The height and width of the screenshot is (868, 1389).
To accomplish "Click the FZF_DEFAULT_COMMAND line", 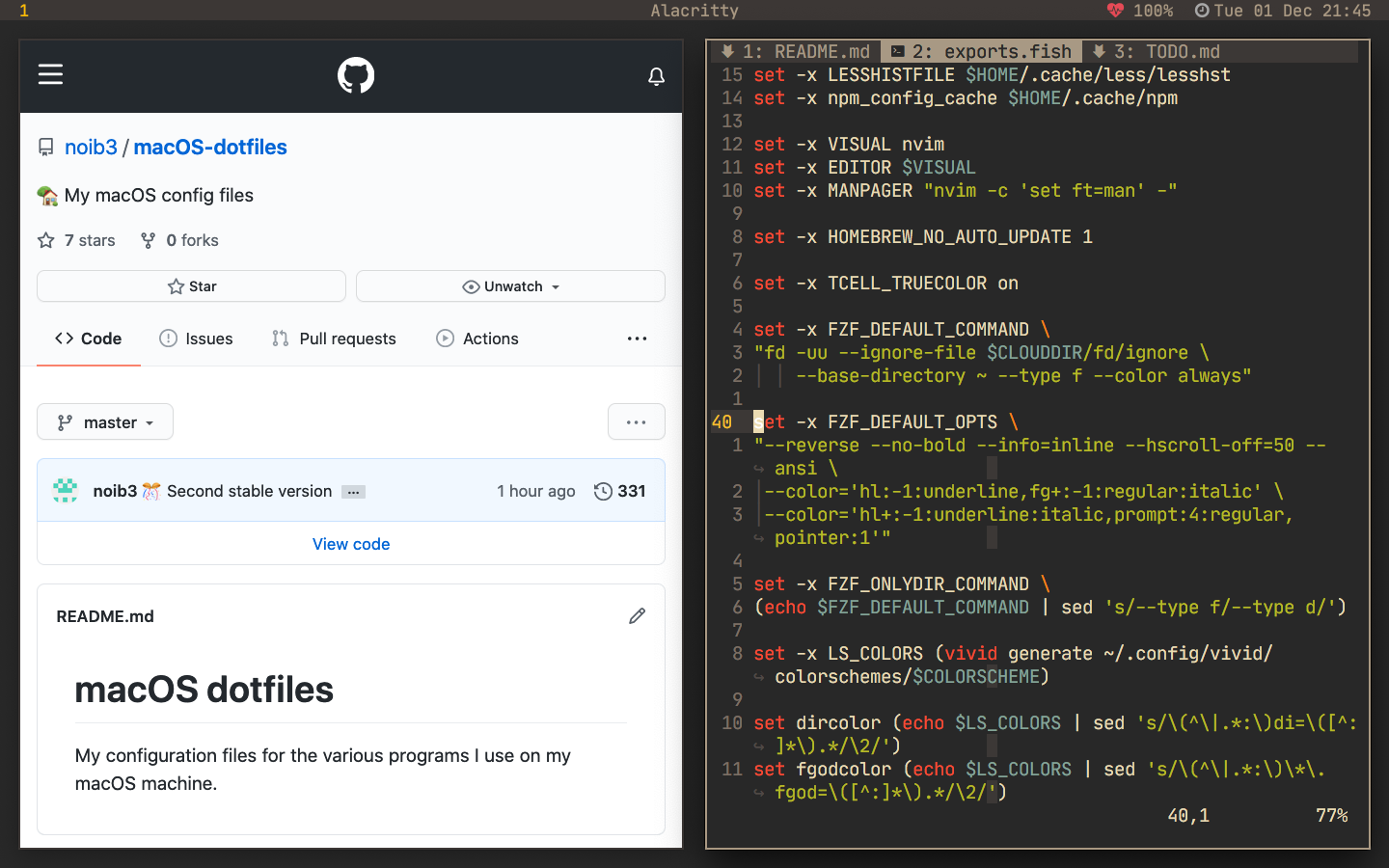I will (x=902, y=330).
